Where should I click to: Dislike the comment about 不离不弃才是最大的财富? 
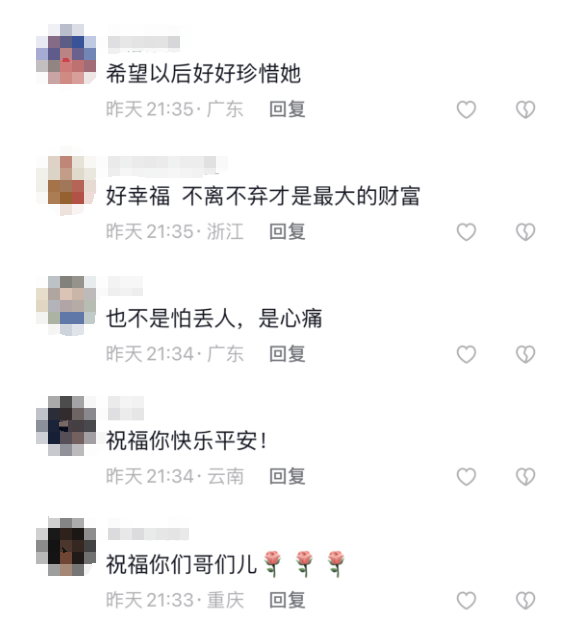click(x=525, y=232)
